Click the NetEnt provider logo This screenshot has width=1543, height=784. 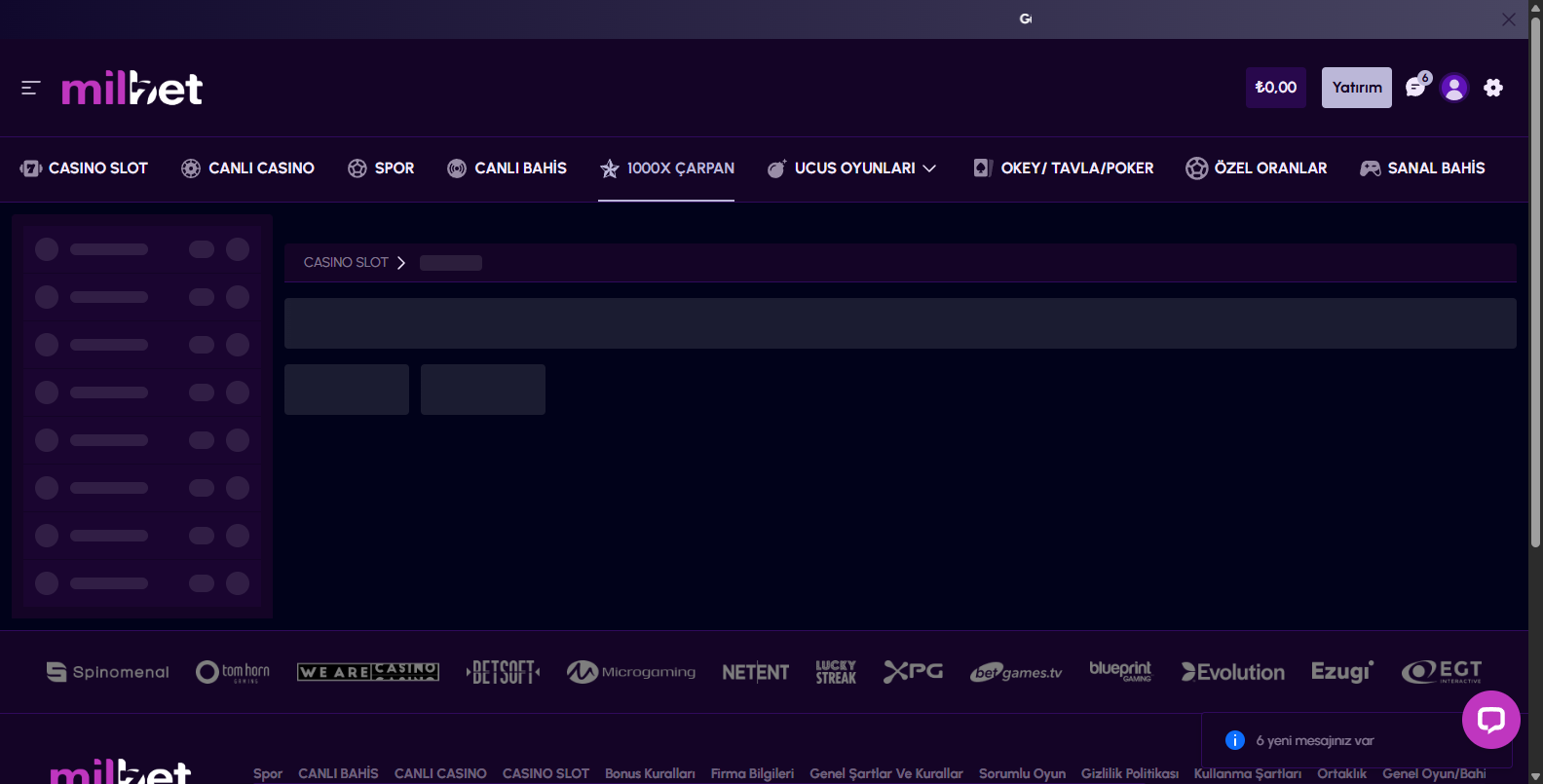coord(756,672)
